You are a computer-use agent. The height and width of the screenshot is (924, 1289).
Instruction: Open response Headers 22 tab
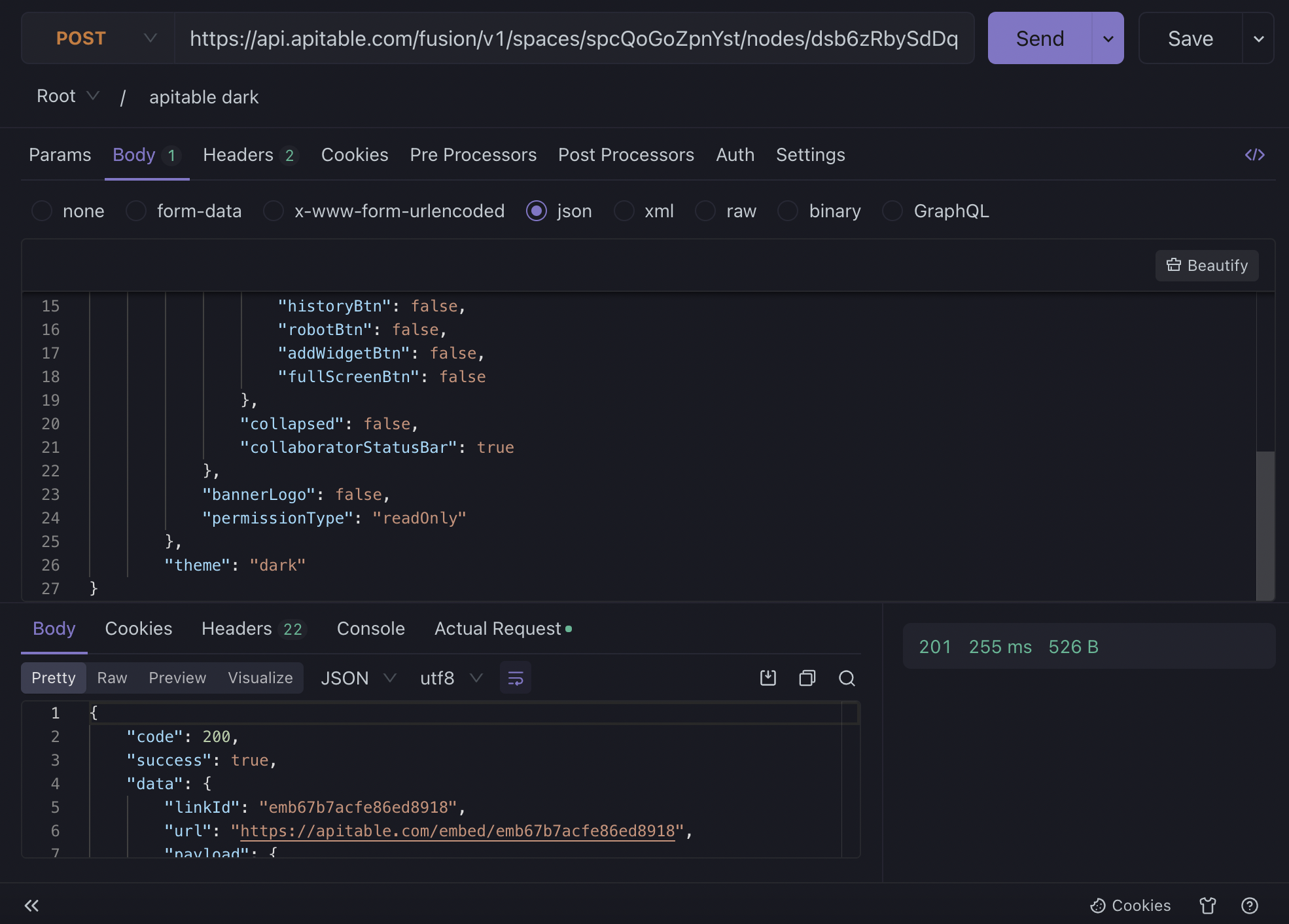pyautogui.click(x=254, y=629)
